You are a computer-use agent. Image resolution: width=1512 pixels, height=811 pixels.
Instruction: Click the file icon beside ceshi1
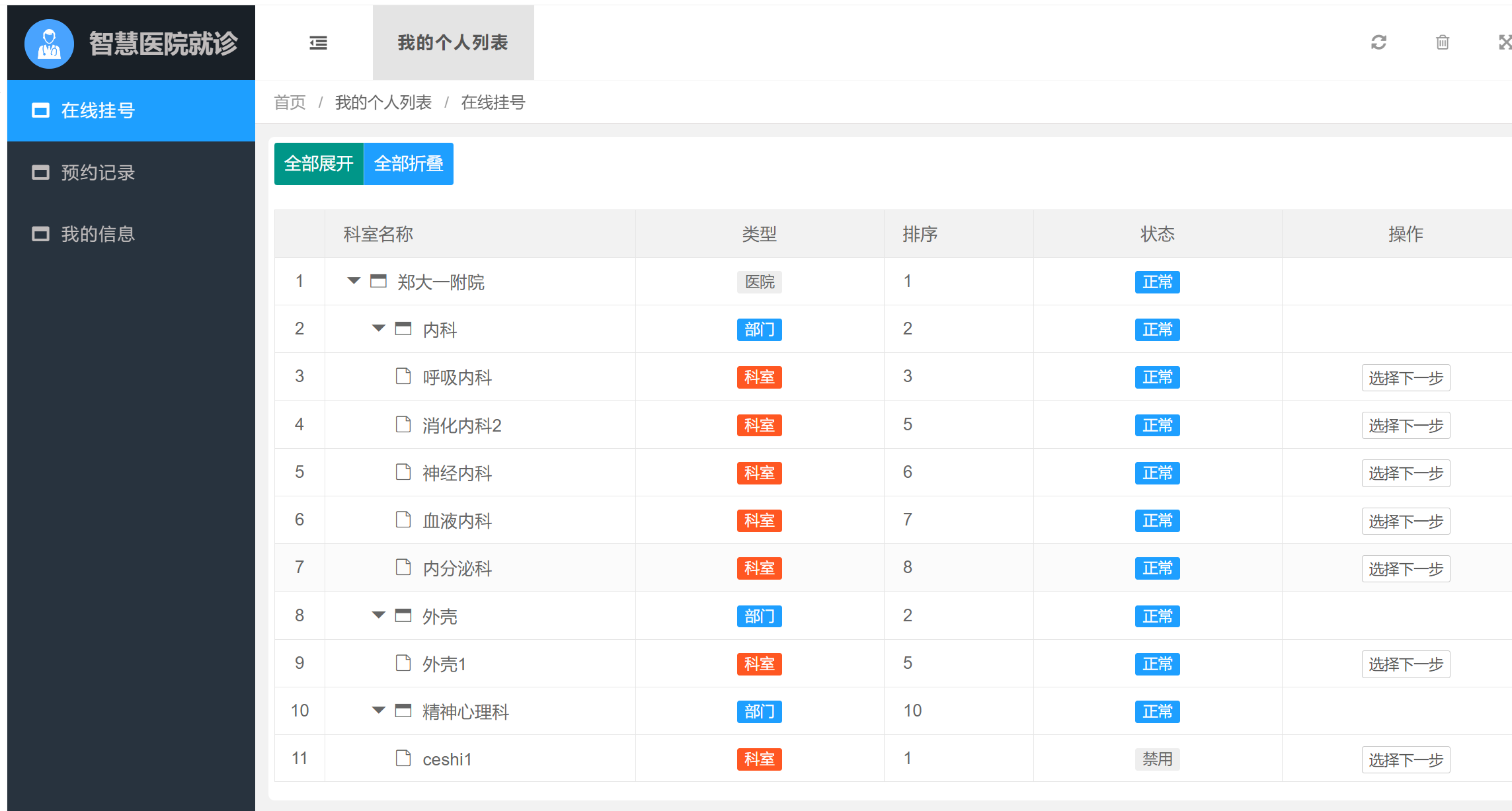click(403, 758)
